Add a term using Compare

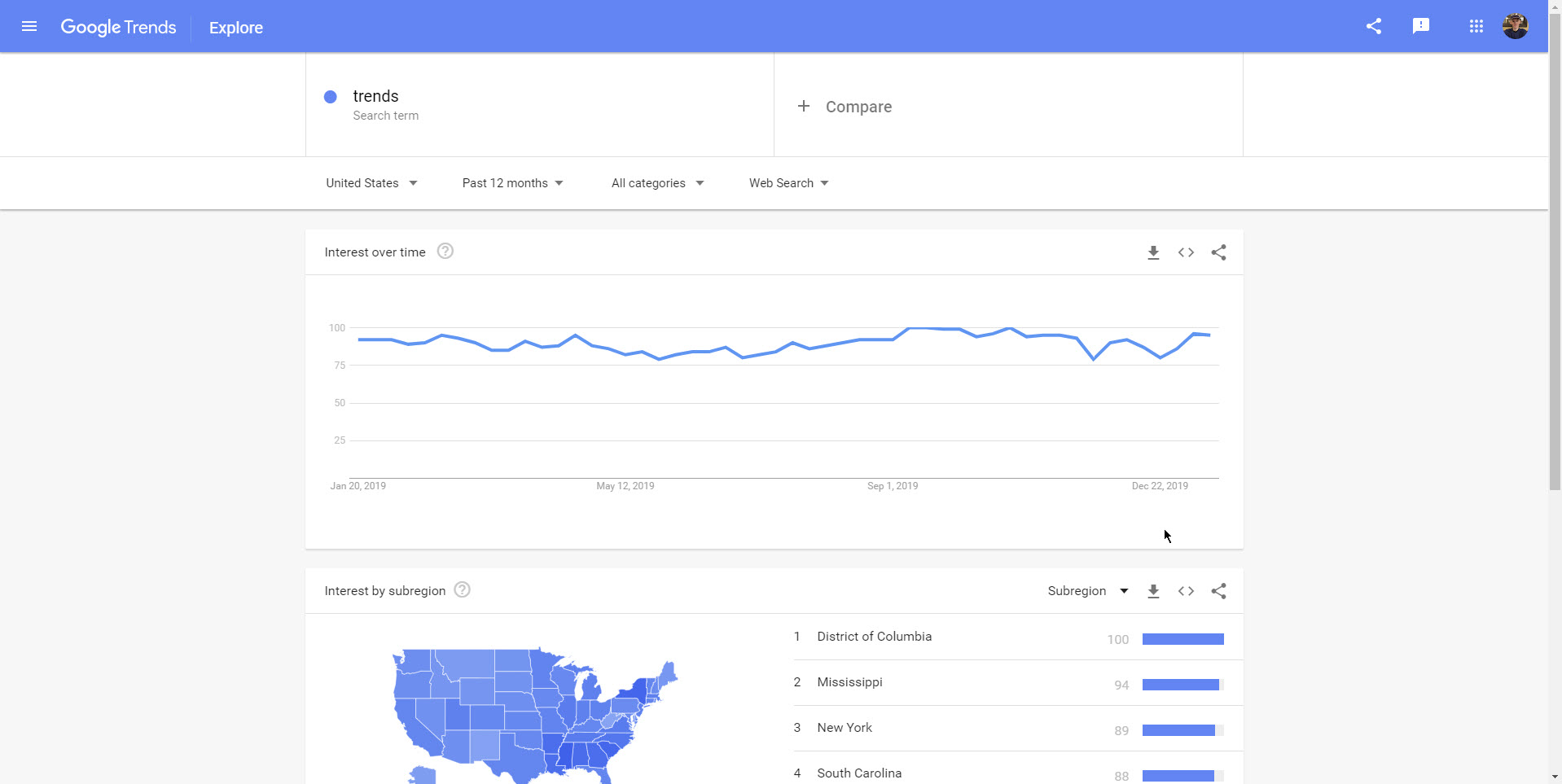845,106
